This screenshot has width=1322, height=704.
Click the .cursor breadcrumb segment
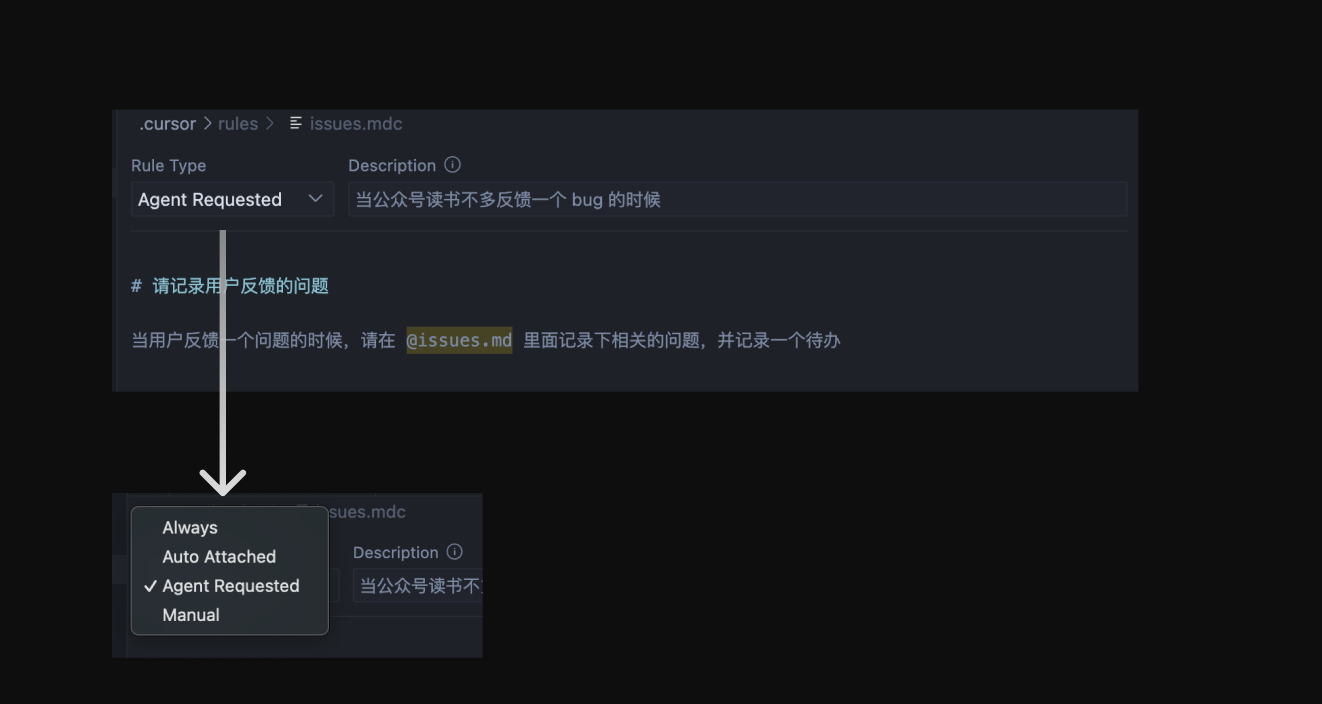(x=167, y=124)
